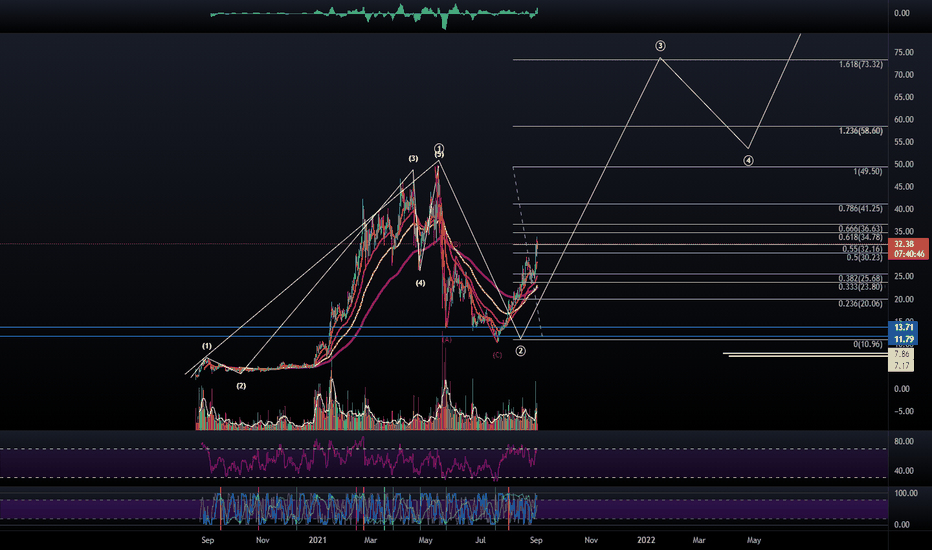Select the 0.236(20.06) Fibonacci level label

coord(861,303)
